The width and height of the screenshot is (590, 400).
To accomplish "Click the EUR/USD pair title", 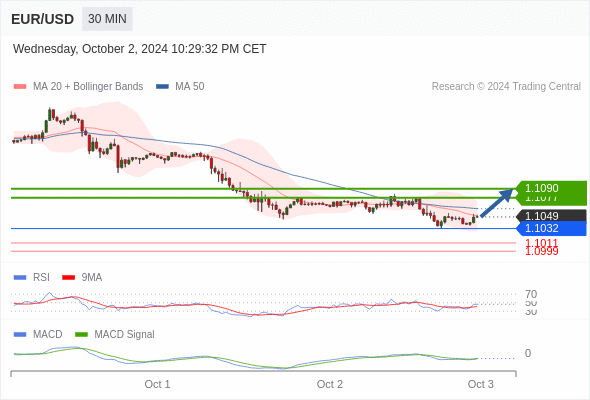I will coord(43,19).
